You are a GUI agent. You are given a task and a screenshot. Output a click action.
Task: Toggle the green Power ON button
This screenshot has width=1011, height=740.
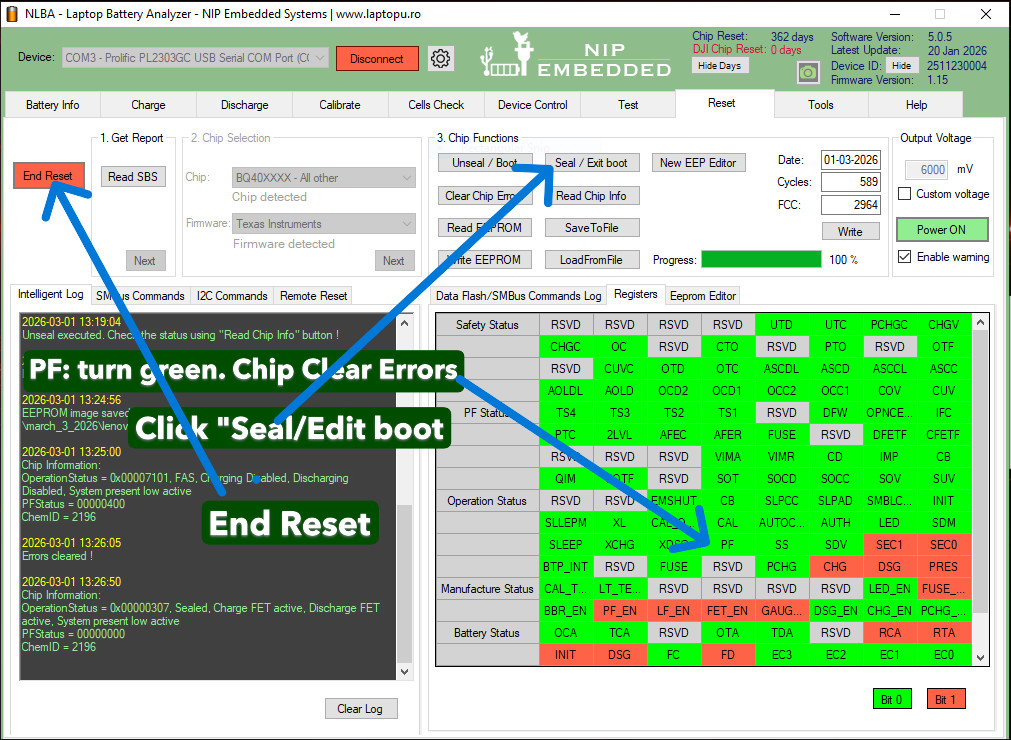[941, 229]
